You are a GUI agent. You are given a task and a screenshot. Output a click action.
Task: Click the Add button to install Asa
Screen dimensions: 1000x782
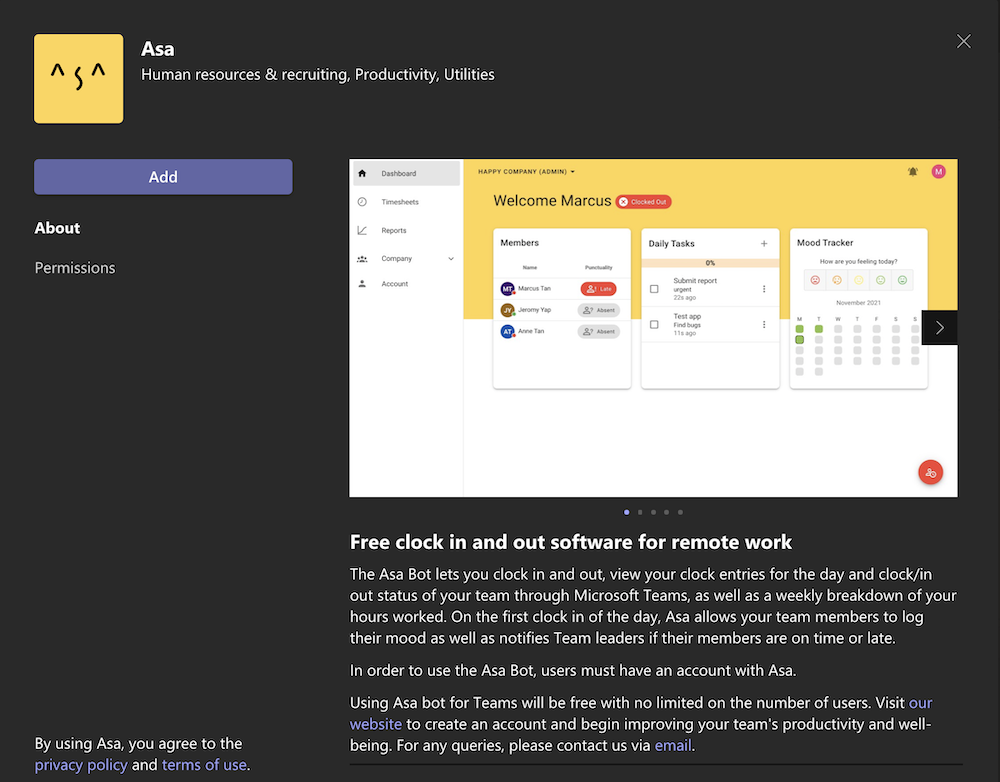click(x=163, y=177)
